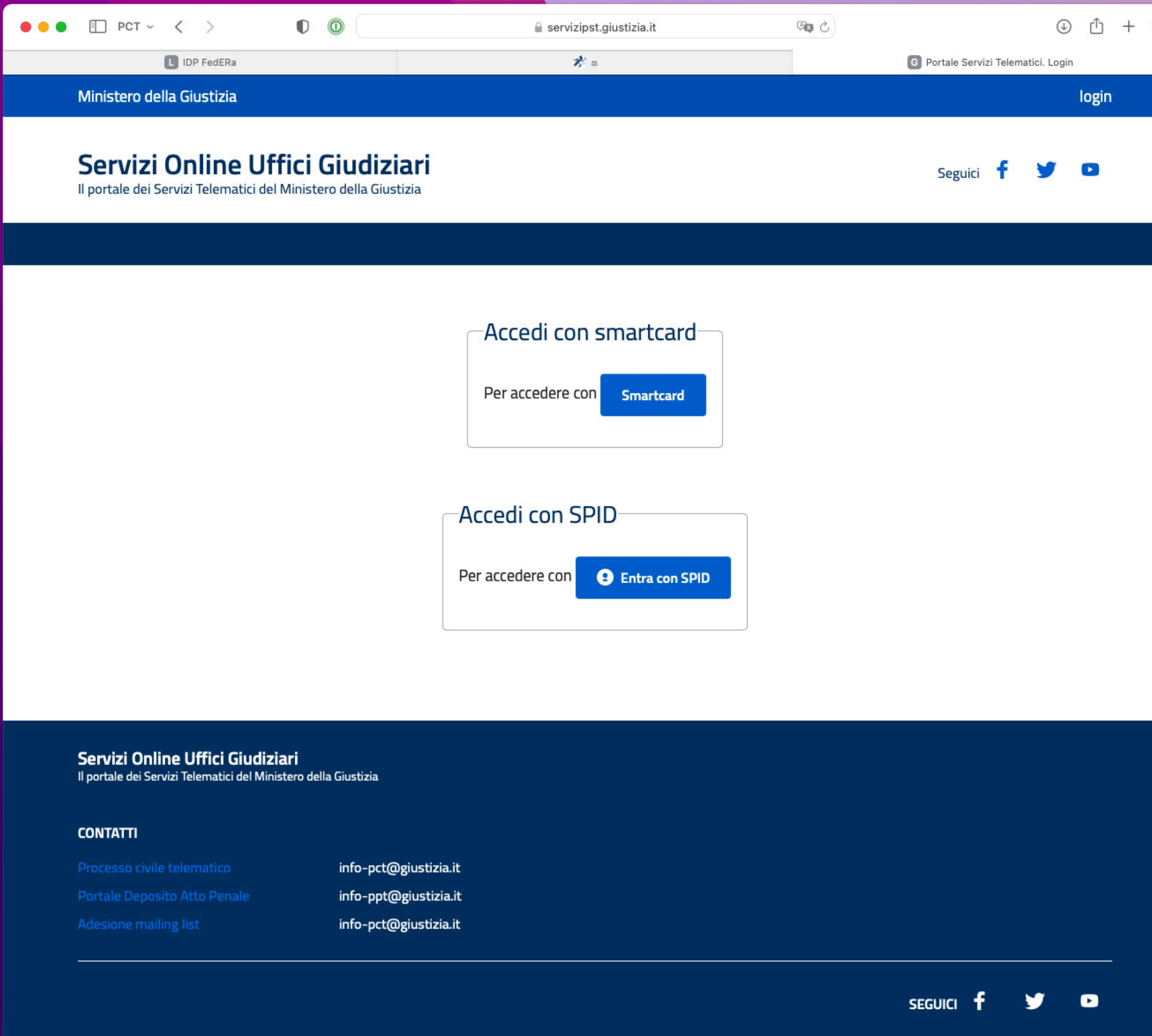Open the PCT tab group dropdown

pos(135,27)
